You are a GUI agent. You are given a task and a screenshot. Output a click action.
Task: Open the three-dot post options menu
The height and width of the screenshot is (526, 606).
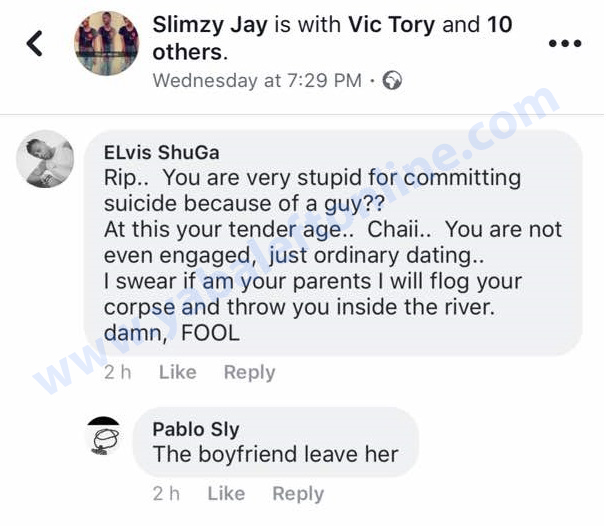(x=565, y=44)
